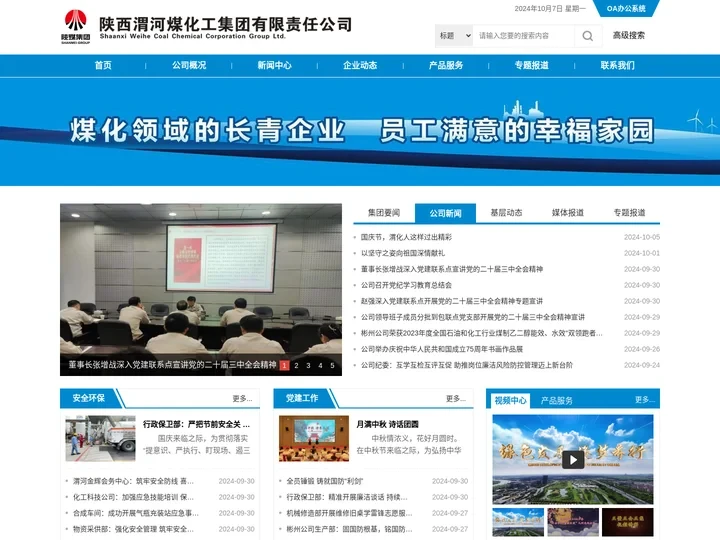Select the 公司新闻 tab
Image resolution: width=720 pixels, height=540 pixels.
(x=445, y=213)
